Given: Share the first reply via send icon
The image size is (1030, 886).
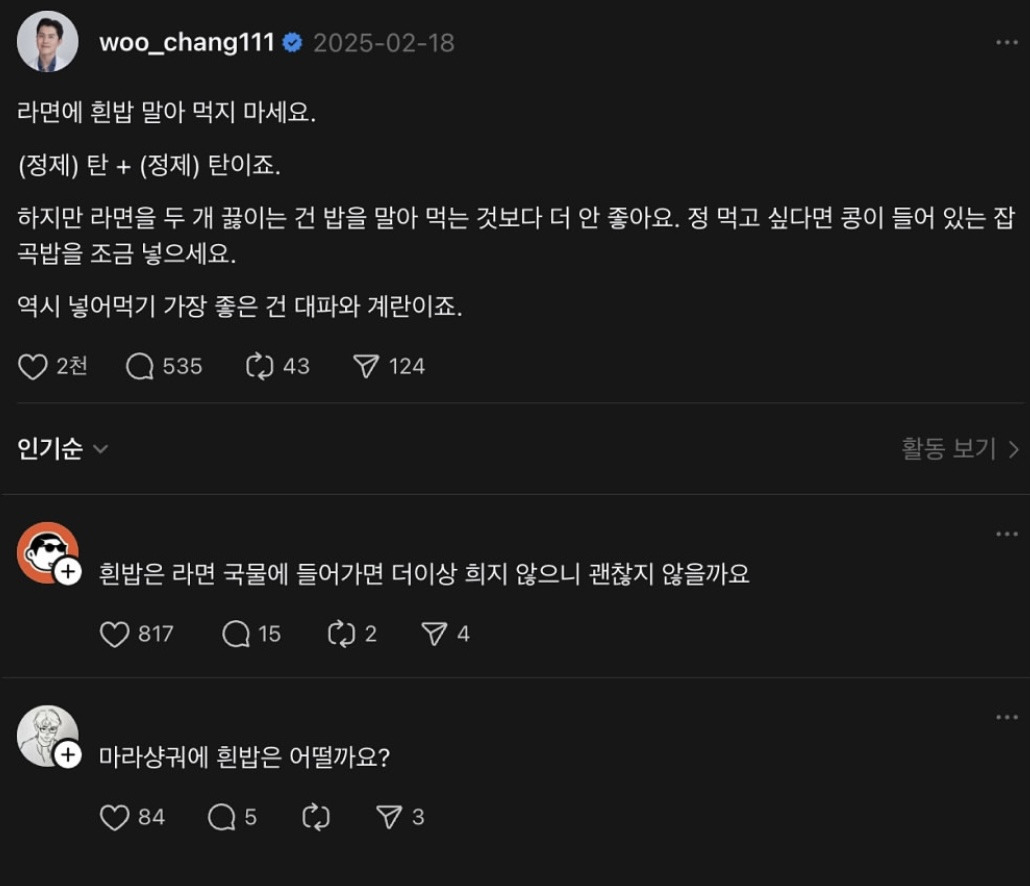Looking at the screenshot, I should point(434,634).
